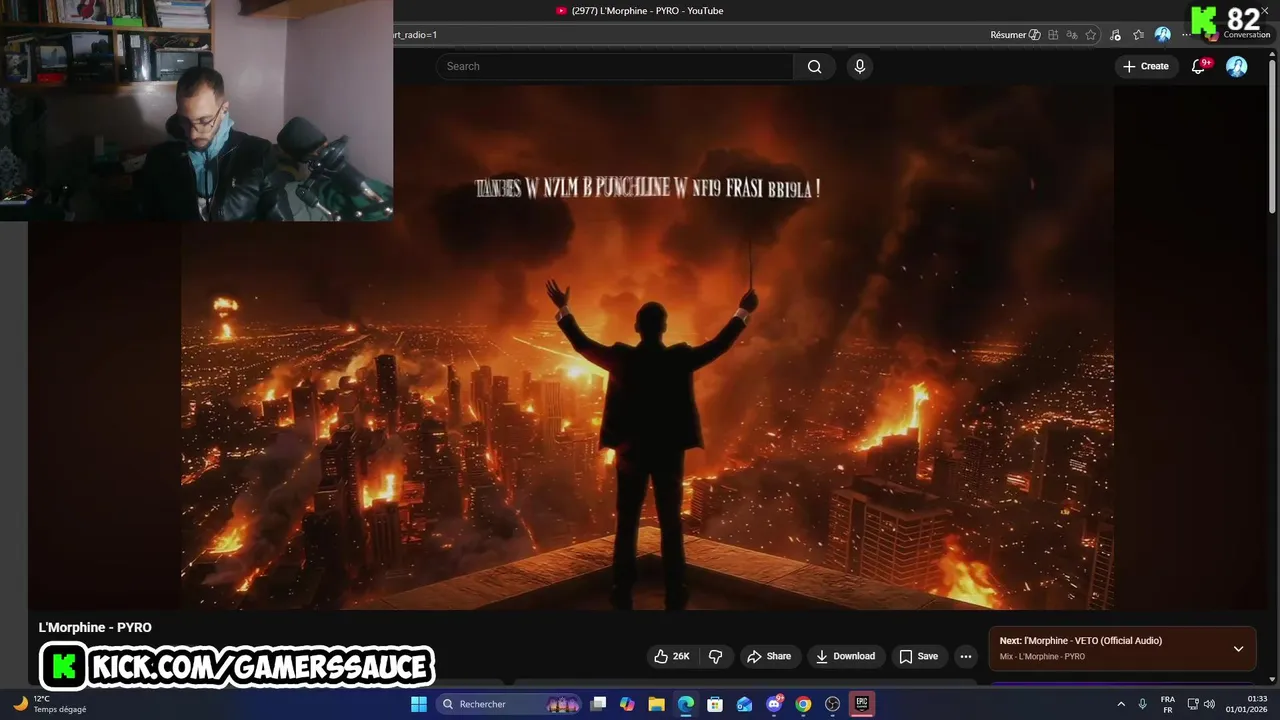This screenshot has height=720, width=1280.
Task: Click the translate page icon in address bar
Action: (1072, 35)
